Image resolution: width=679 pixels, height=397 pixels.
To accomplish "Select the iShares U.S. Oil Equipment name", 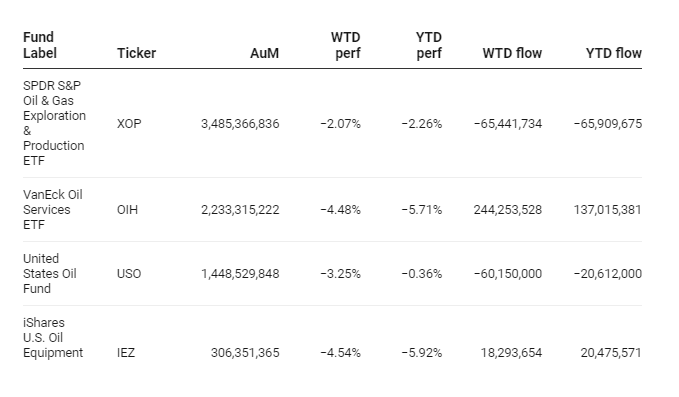I will (53, 338).
